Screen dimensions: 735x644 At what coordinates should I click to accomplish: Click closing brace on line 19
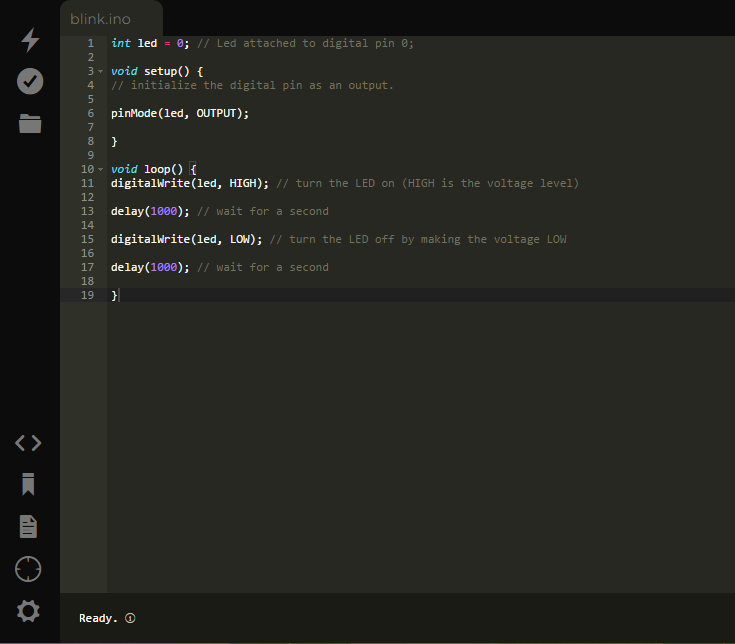114,295
